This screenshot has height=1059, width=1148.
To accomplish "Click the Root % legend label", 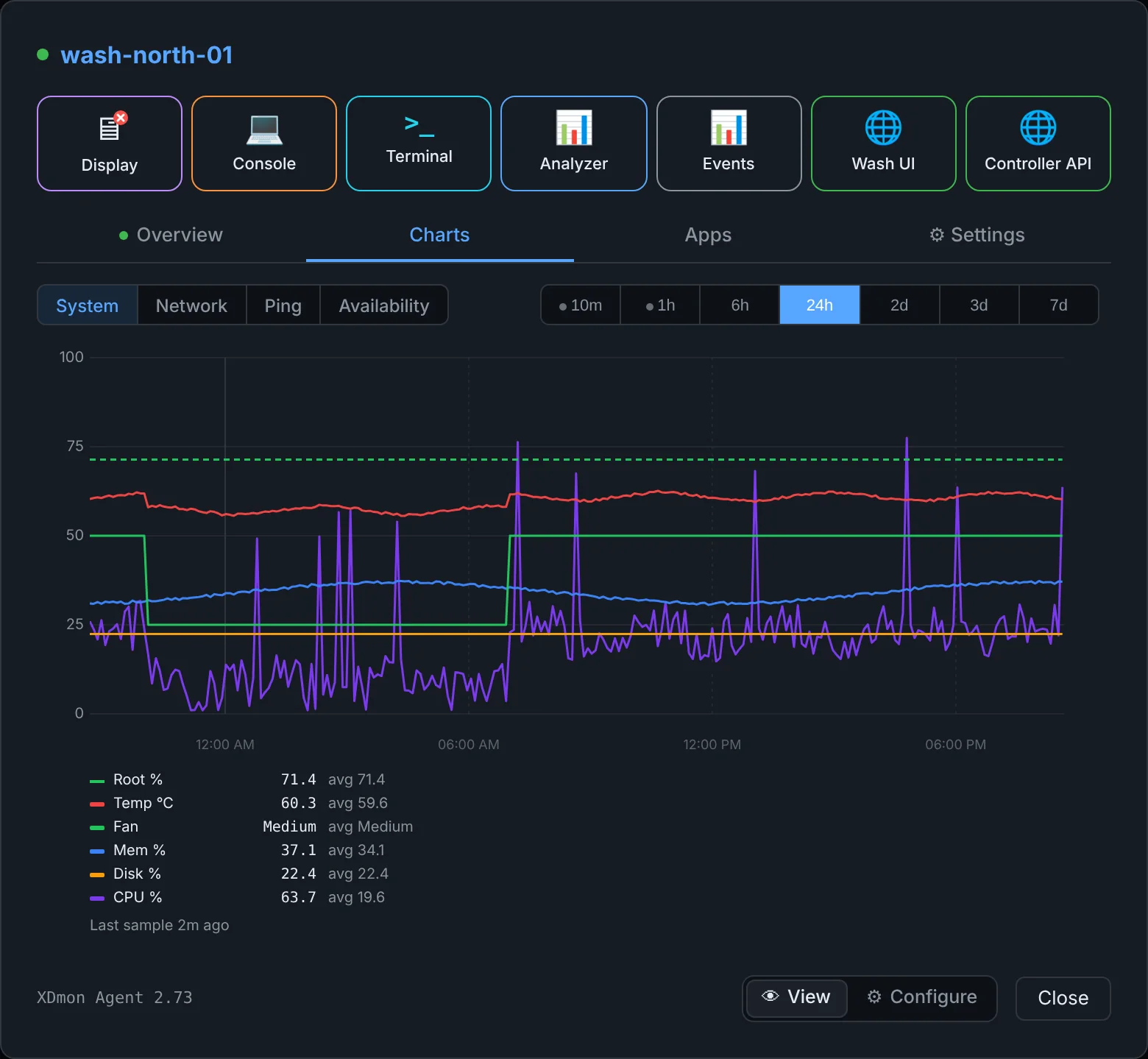I will (x=138, y=779).
